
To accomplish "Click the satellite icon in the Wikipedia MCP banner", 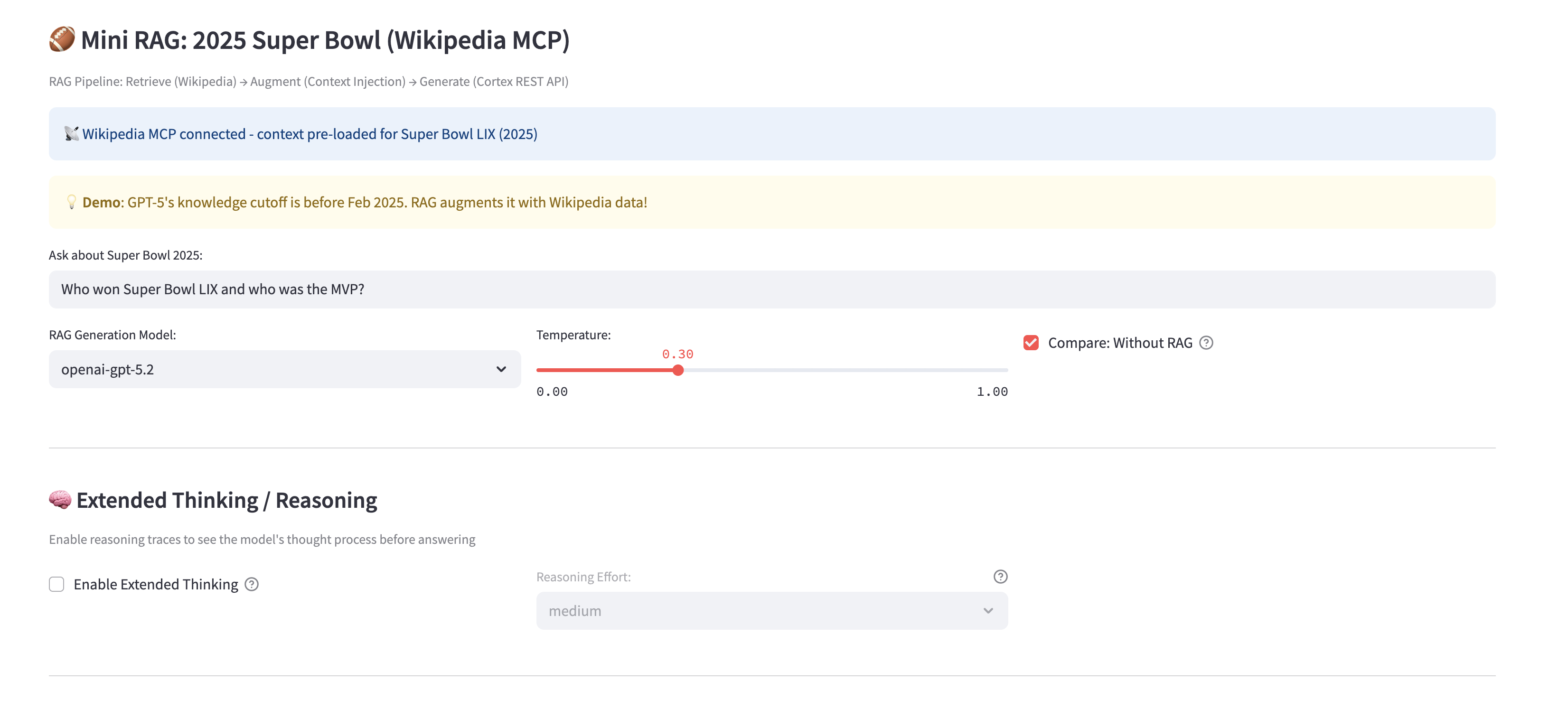I will tap(71, 134).
